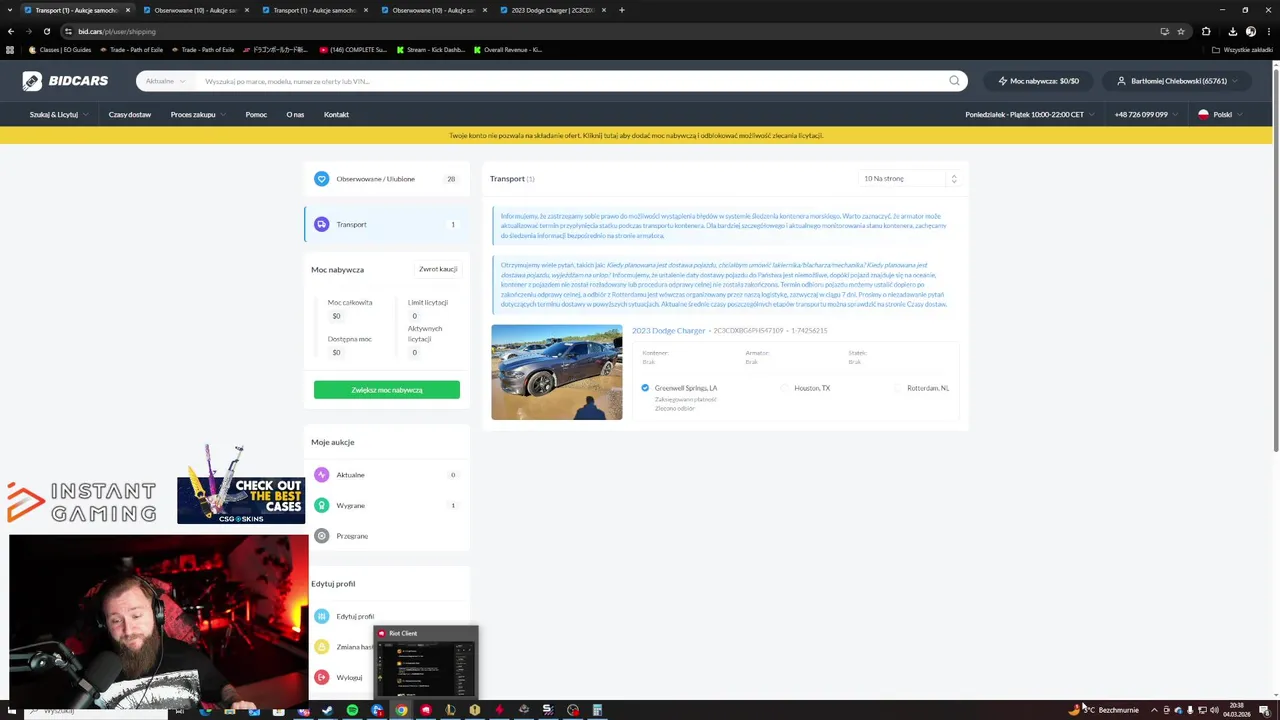
Task: Click the Chrome icon in taskbar
Action: point(401,710)
